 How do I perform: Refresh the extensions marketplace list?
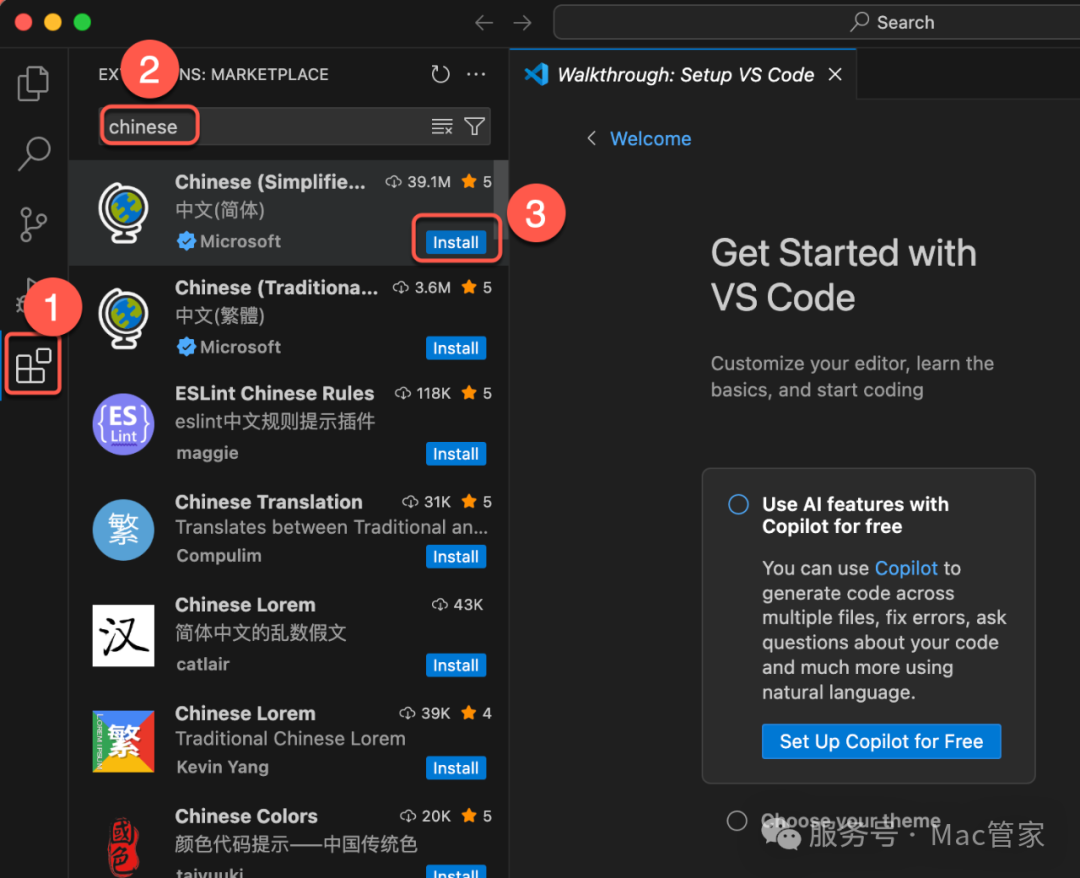tap(440, 75)
